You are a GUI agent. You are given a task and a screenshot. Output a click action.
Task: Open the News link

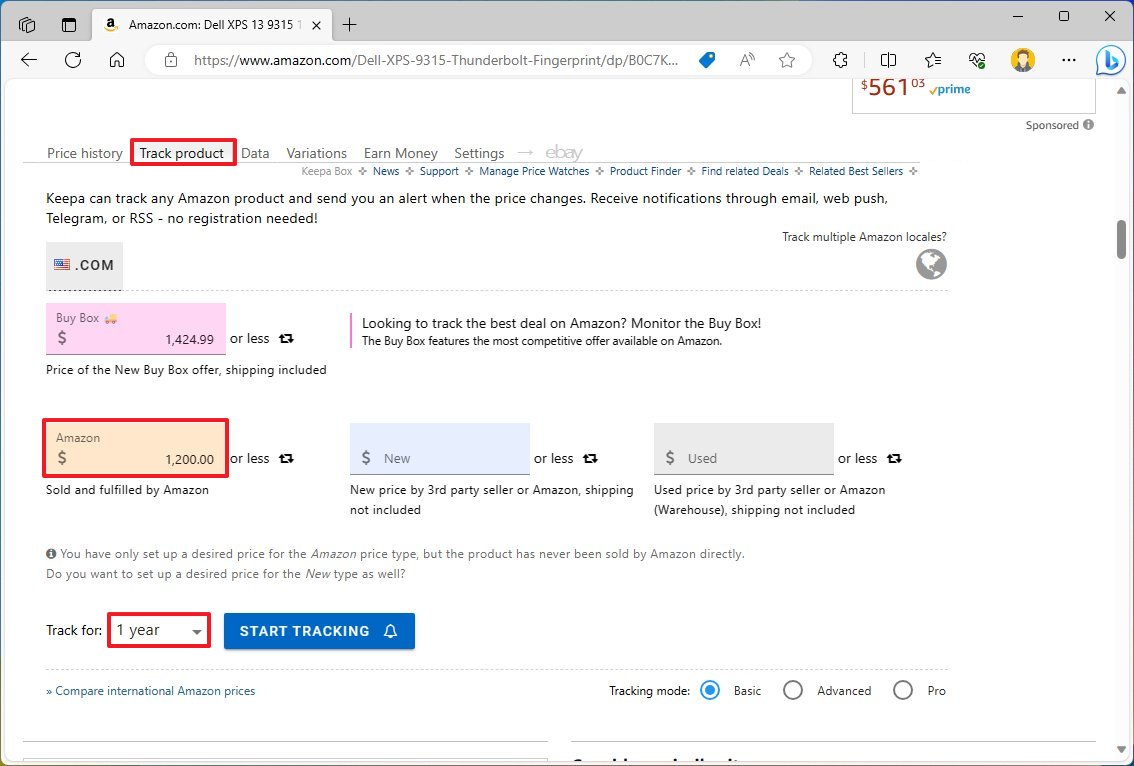tap(386, 171)
